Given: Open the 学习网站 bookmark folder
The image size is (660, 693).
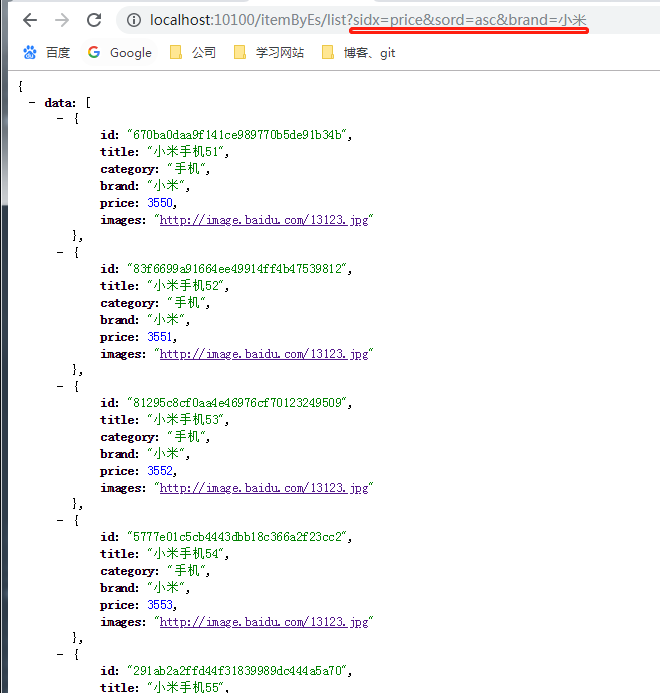Looking at the screenshot, I should click(x=269, y=53).
